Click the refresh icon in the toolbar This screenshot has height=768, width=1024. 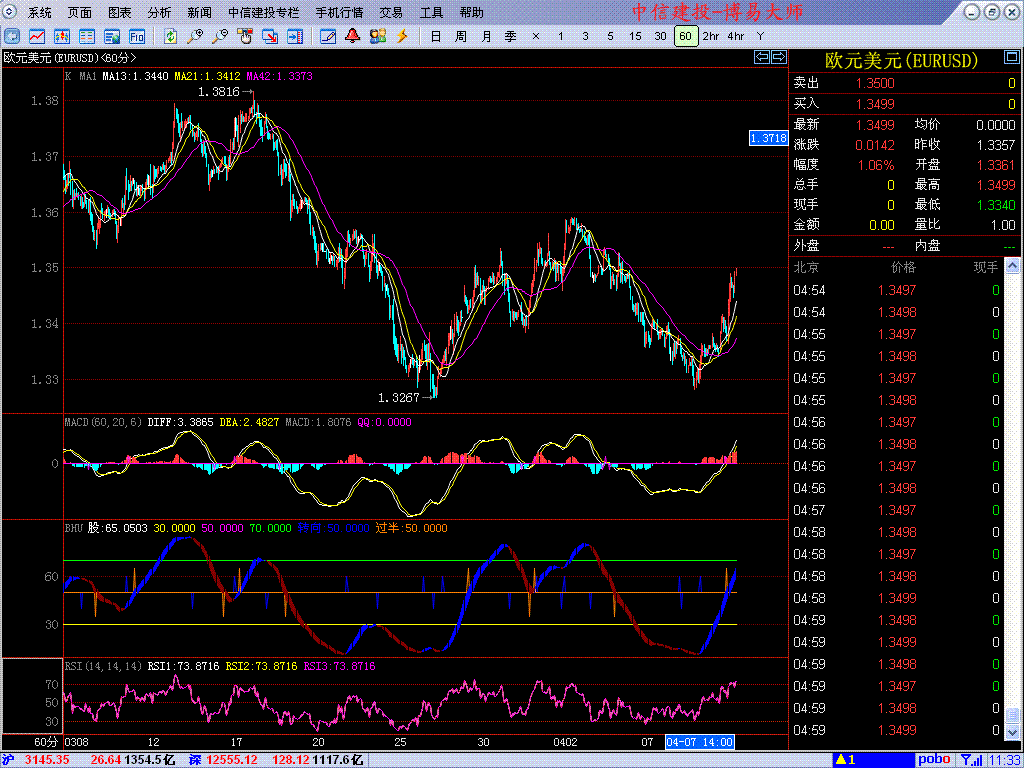(x=171, y=36)
